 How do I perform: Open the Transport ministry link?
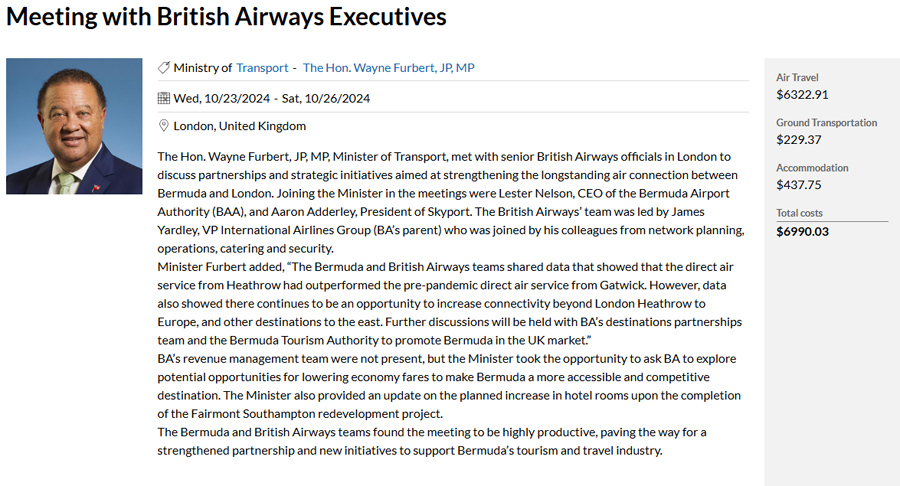pyautogui.click(x=261, y=68)
